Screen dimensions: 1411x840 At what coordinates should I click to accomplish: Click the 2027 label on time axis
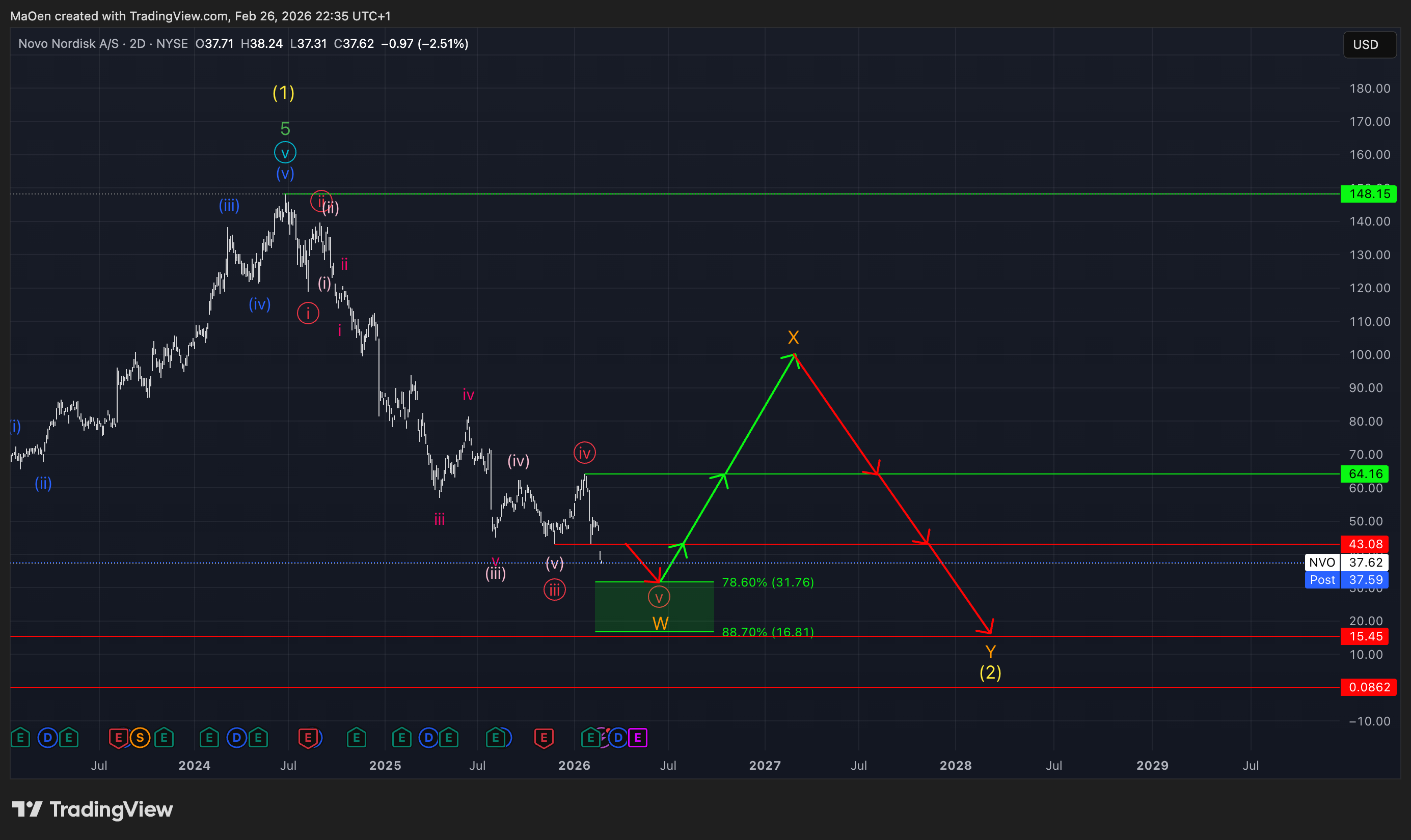click(x=765, y=765)
